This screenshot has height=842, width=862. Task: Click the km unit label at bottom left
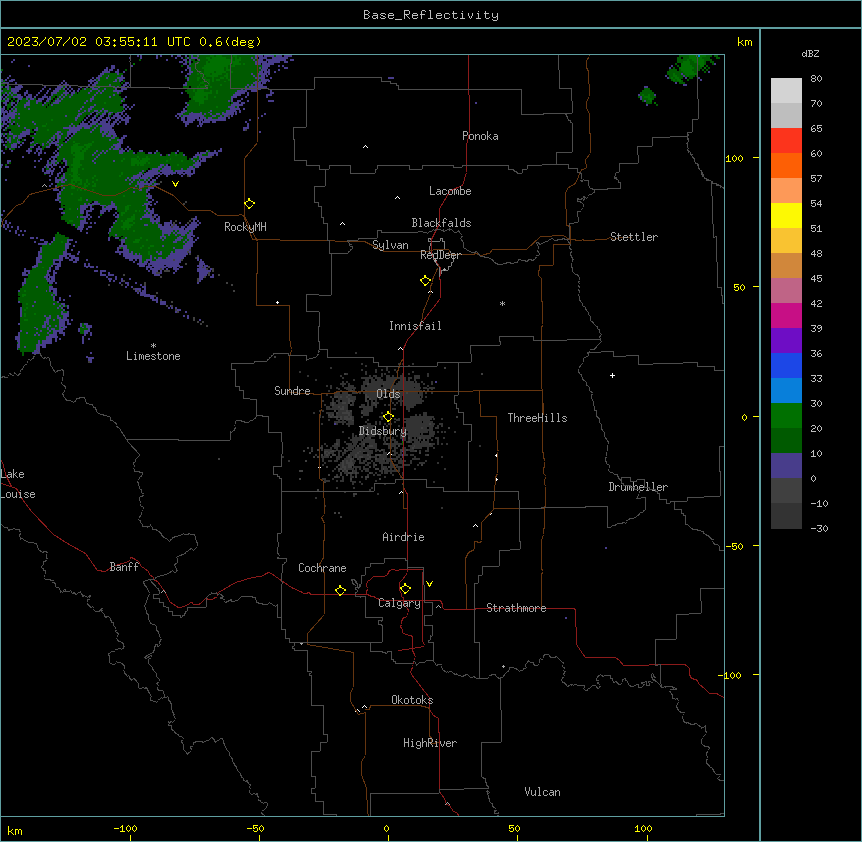point(15,830)
